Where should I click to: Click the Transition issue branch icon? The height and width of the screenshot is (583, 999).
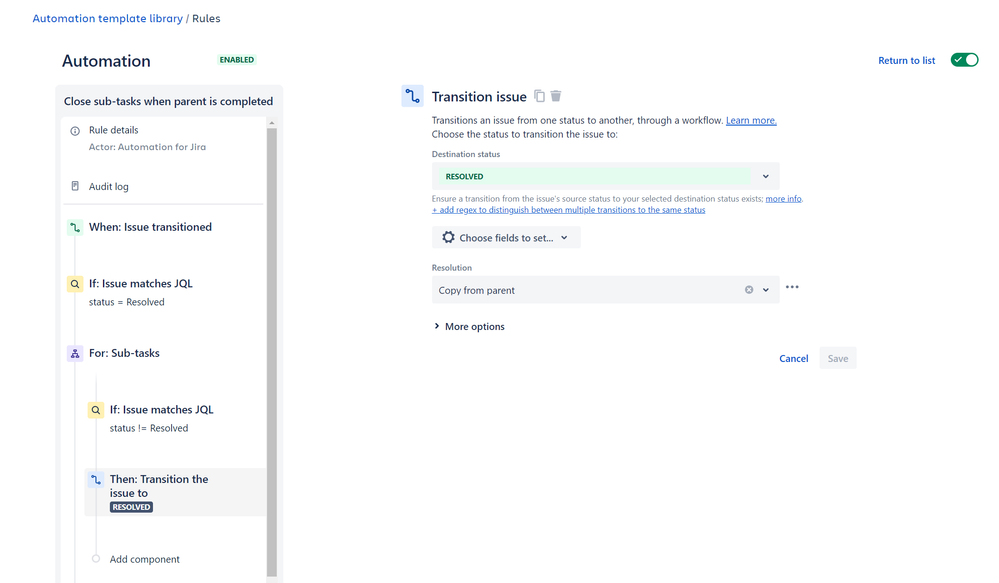(x=412, y=96)
